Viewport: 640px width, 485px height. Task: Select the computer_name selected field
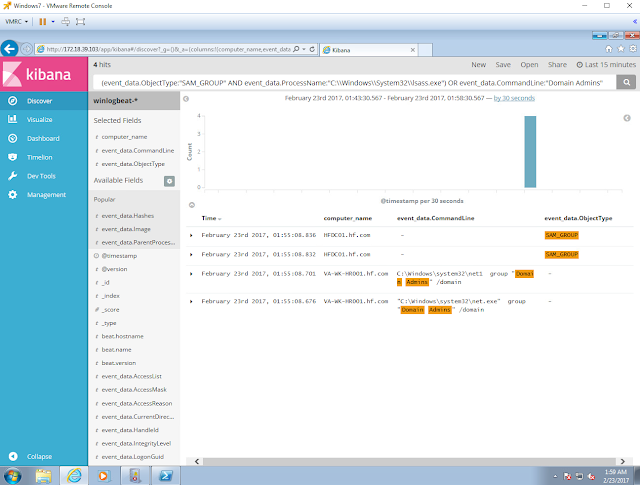coord(124,137)
